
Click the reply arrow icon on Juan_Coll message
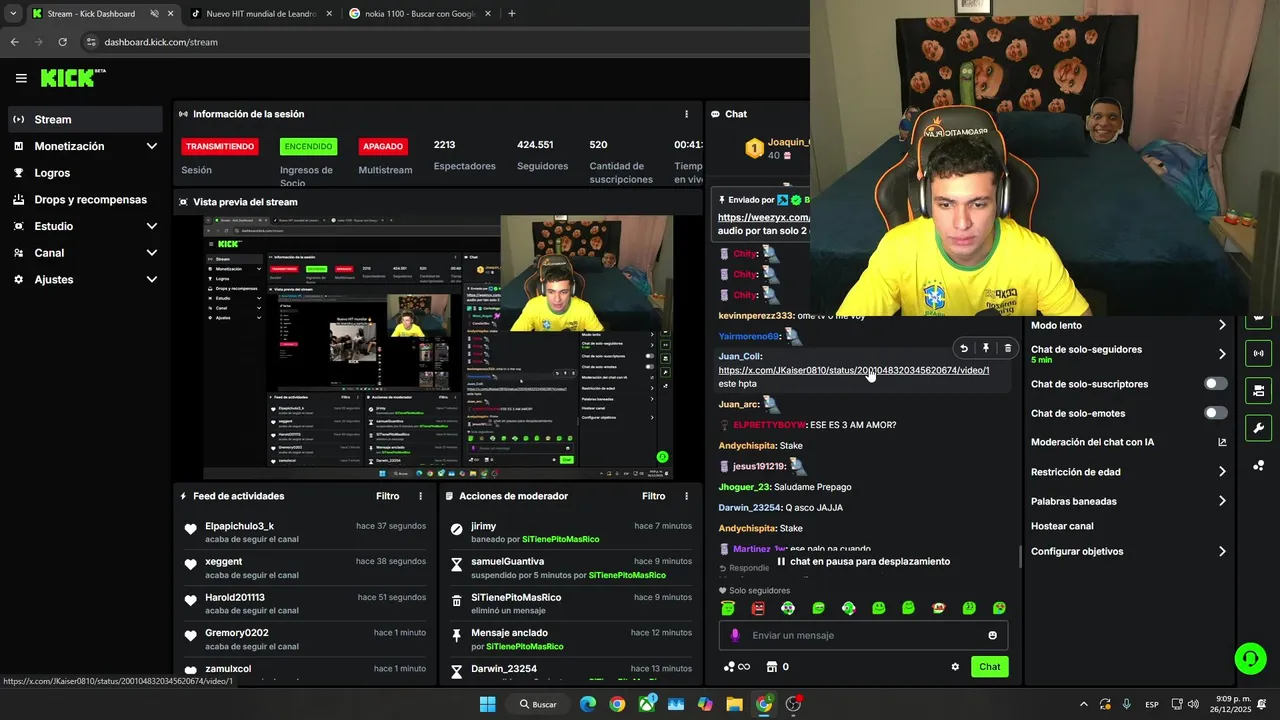point(964,348)
